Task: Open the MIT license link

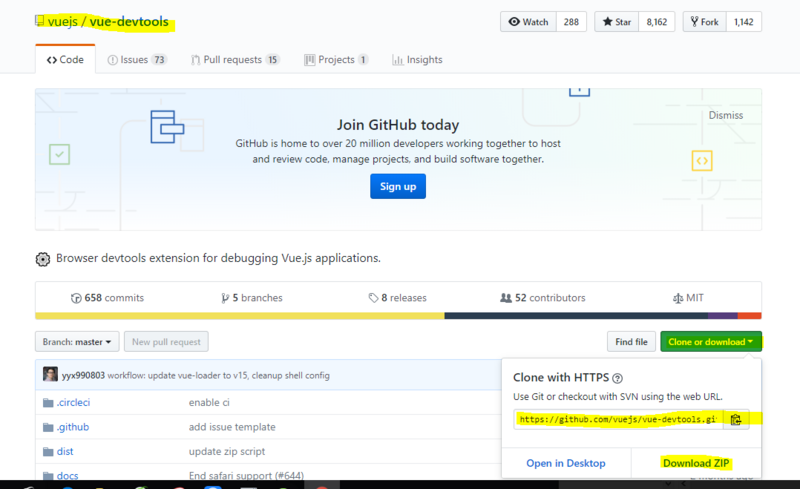Action: (688, 298)
